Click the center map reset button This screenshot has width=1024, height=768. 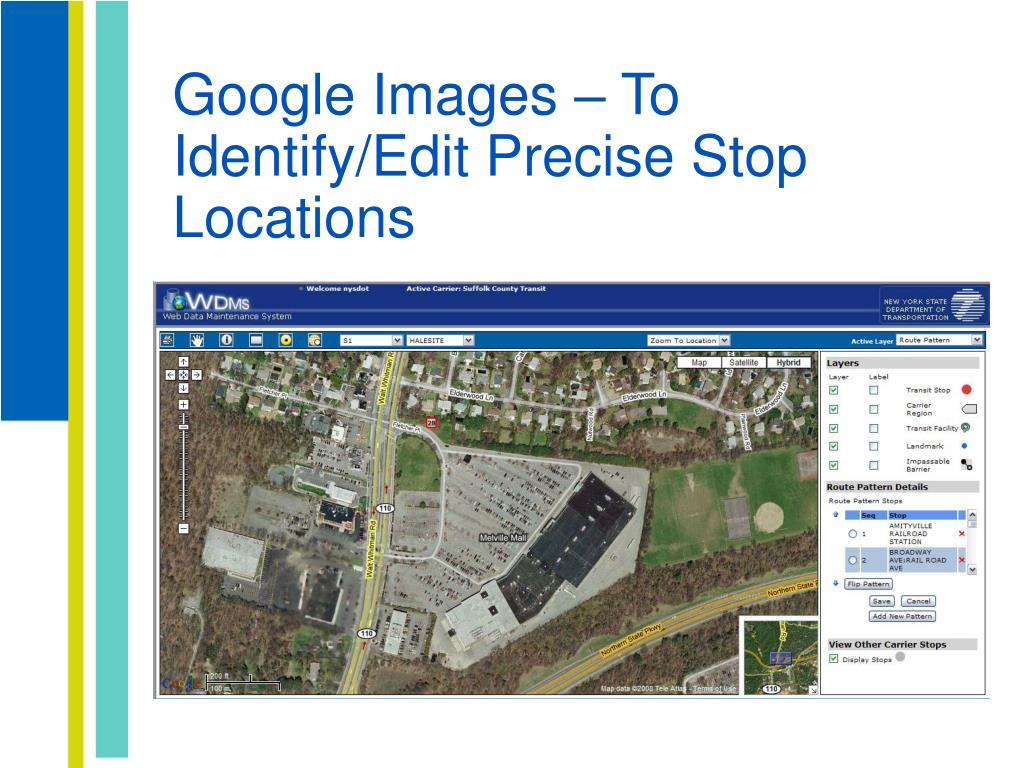click(184, 375)
